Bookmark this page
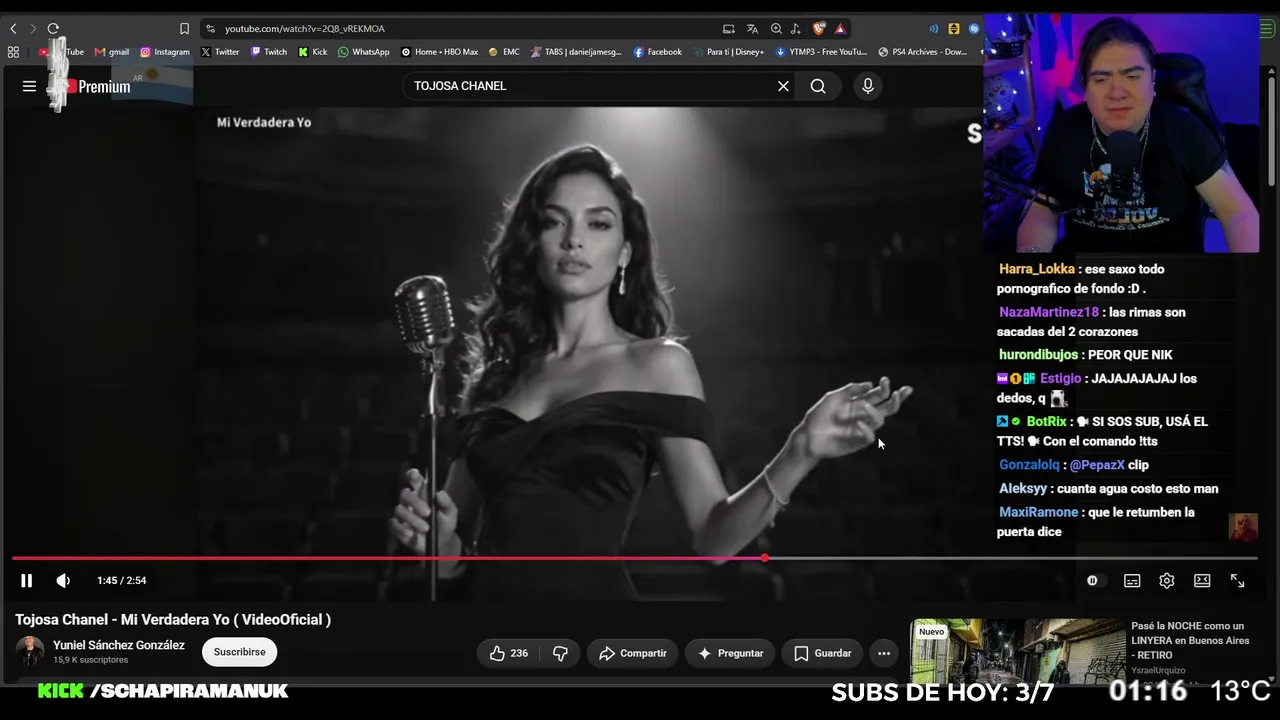 point(184,29)
